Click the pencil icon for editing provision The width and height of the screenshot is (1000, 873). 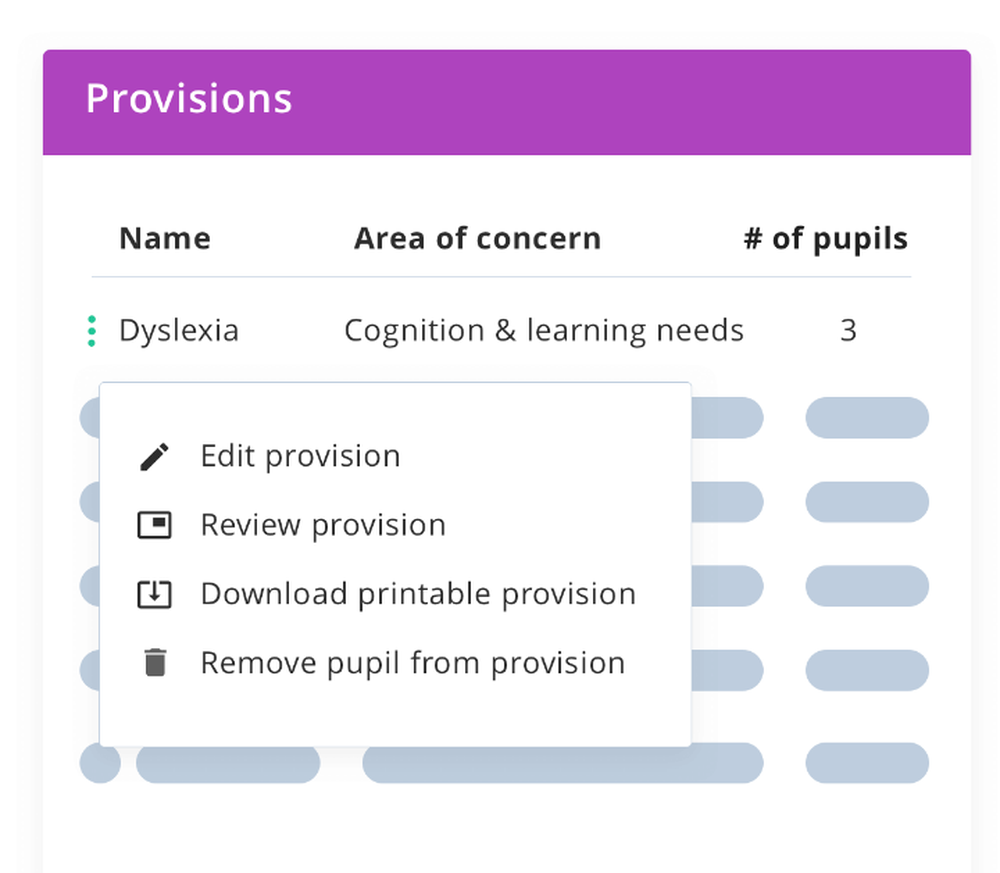pyautogui.click(x=154, y=457)
